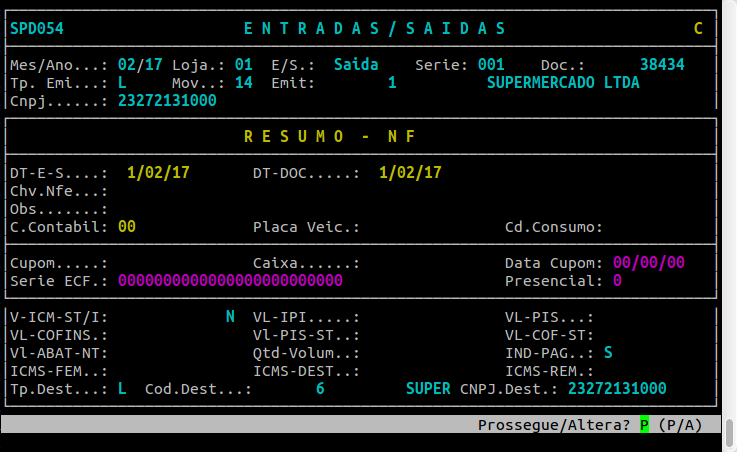Image resolution: width=737 pixels, height=452 pixels.
Task: Click the DT-E-S date 1/02/17
Action: pyautogui.click(x=158, y=173)
